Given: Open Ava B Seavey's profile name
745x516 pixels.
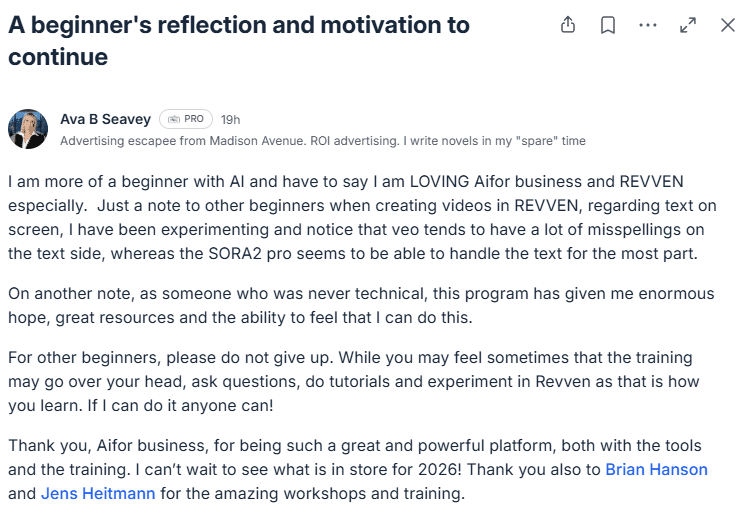Looking at the screenshot, I should 105,119.
